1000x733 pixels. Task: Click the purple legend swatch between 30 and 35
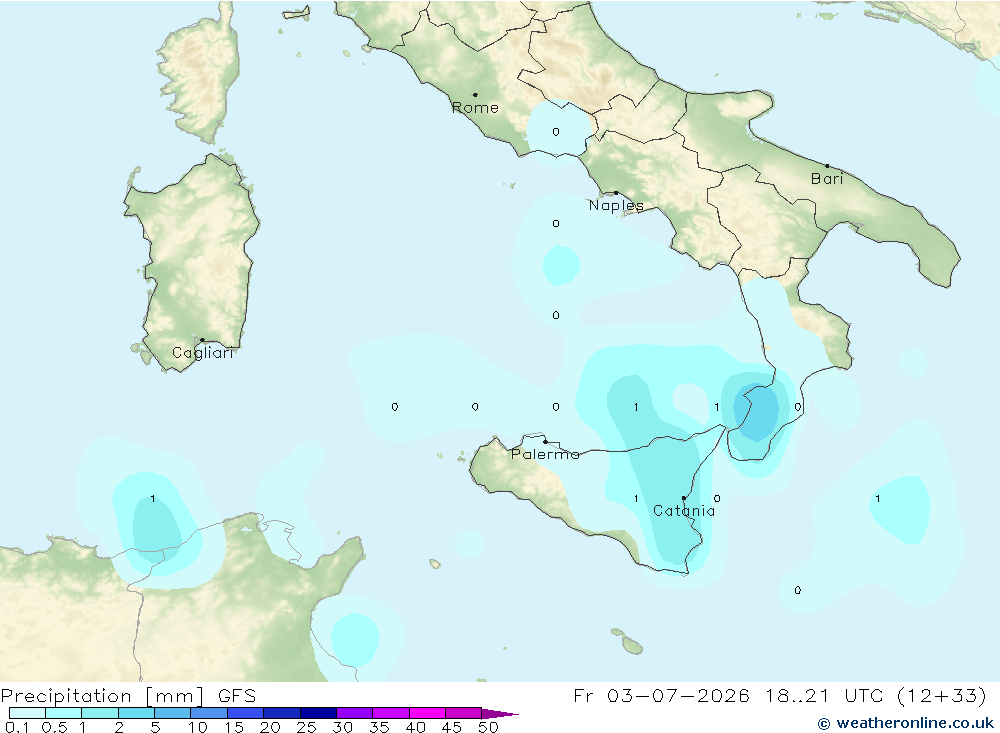tap(355, 713)
